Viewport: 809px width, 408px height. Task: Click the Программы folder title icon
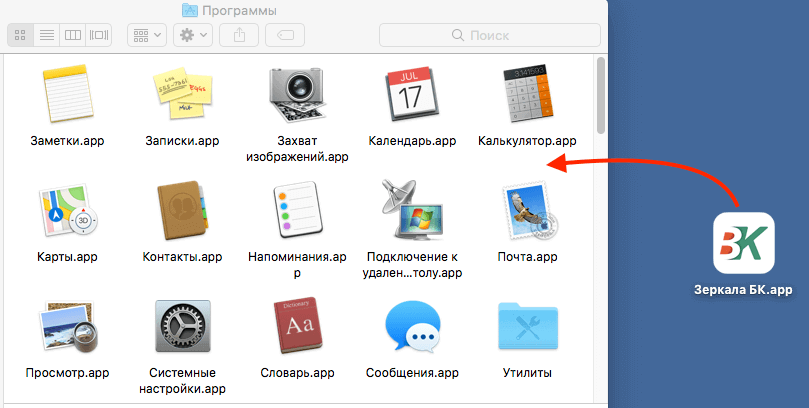point(190,10)
